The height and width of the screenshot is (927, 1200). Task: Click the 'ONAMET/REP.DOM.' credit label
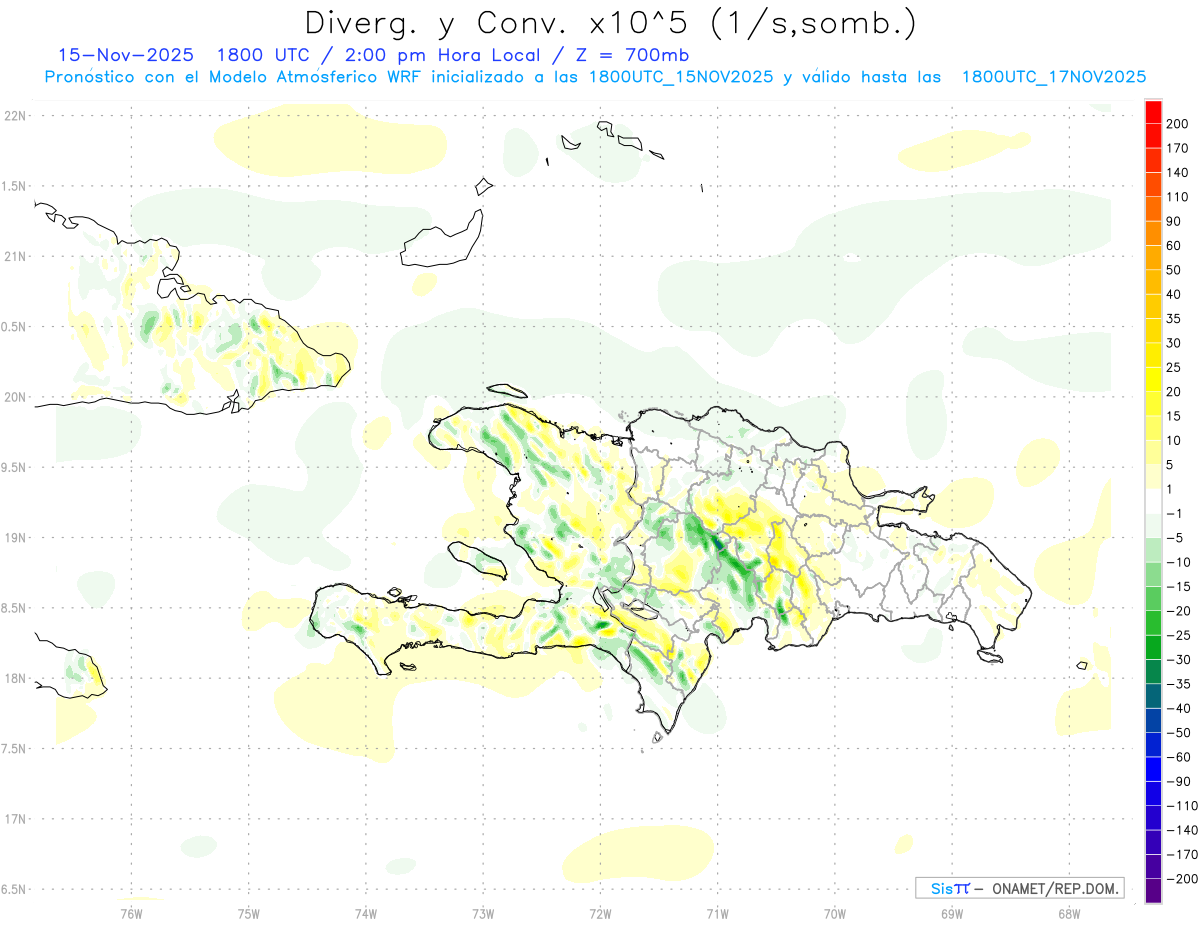click(x=1054, y=888)
